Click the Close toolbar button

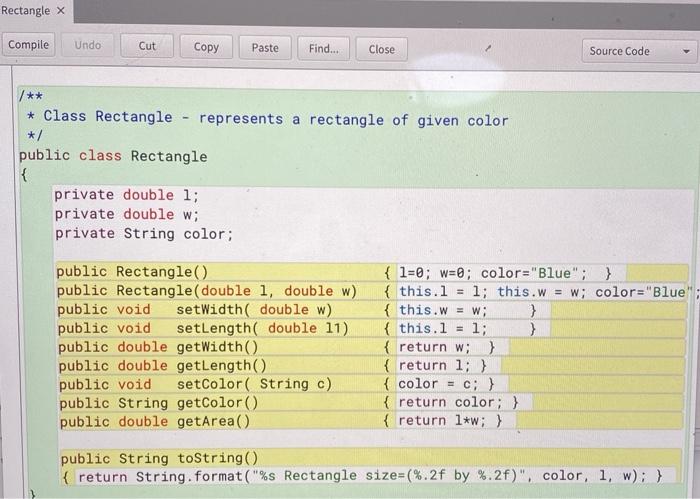(x=382, y=50)
